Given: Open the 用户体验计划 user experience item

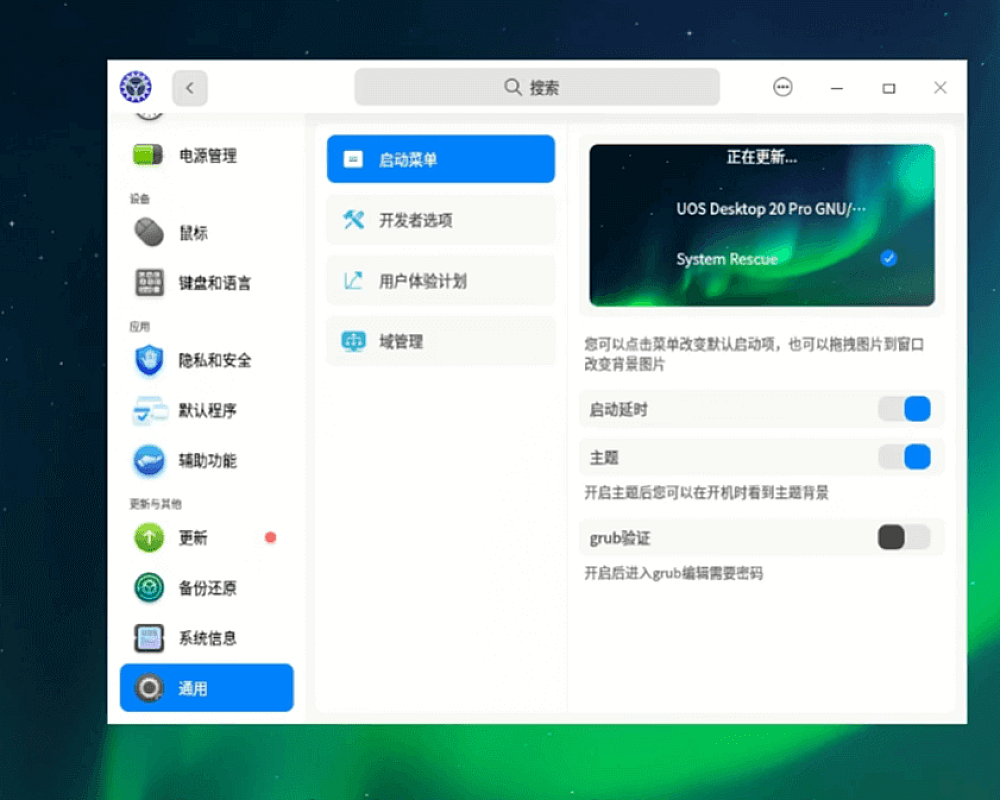Looking at the screenshot, I should click(440, 281).
